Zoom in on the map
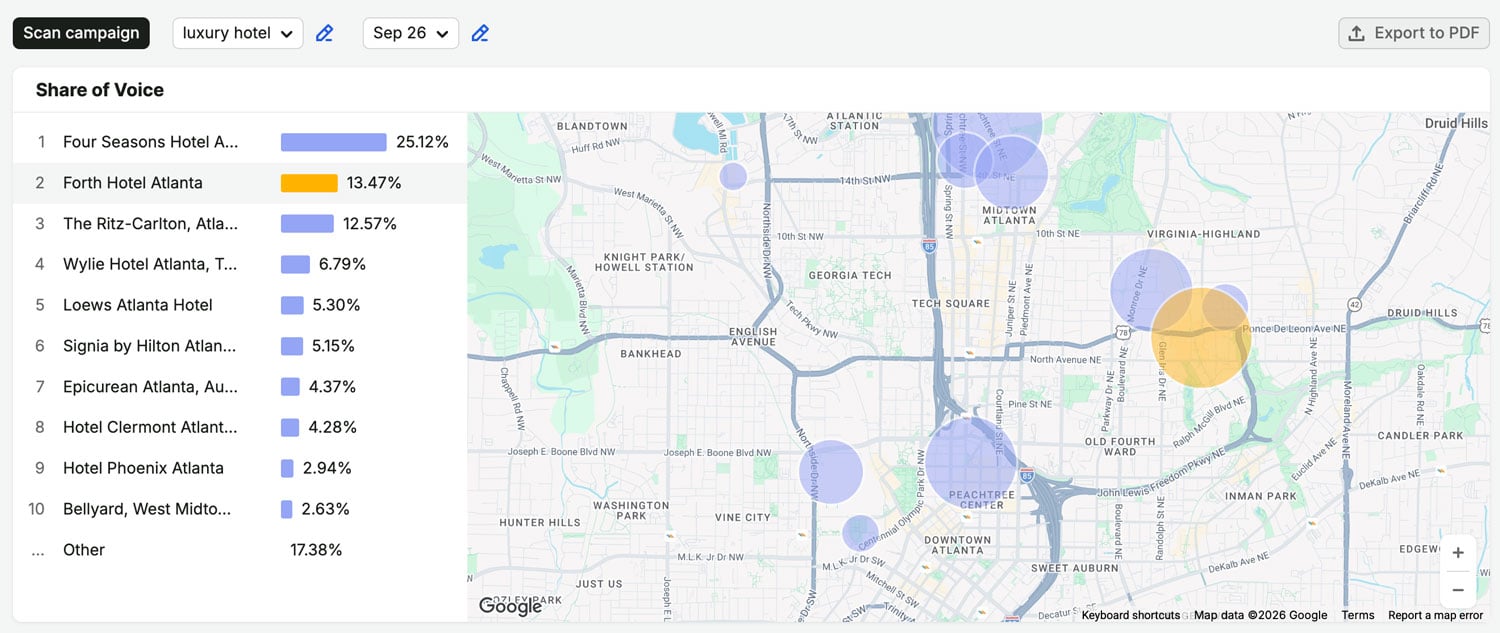Viewport: 1500px width, 633px height. pyautogui.click(x=1458, y=553)
